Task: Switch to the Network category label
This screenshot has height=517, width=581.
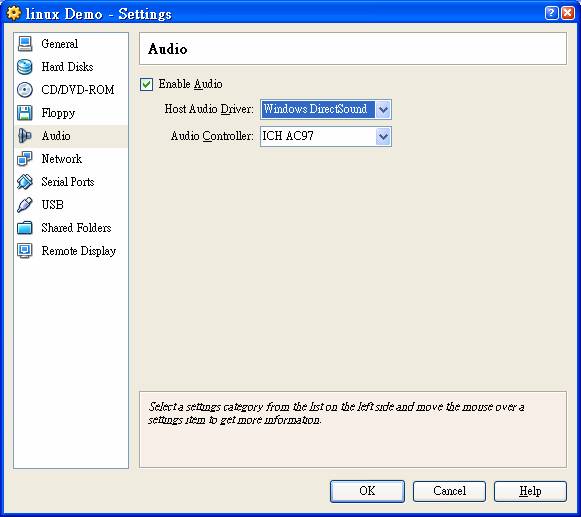Action: (62, 159)
